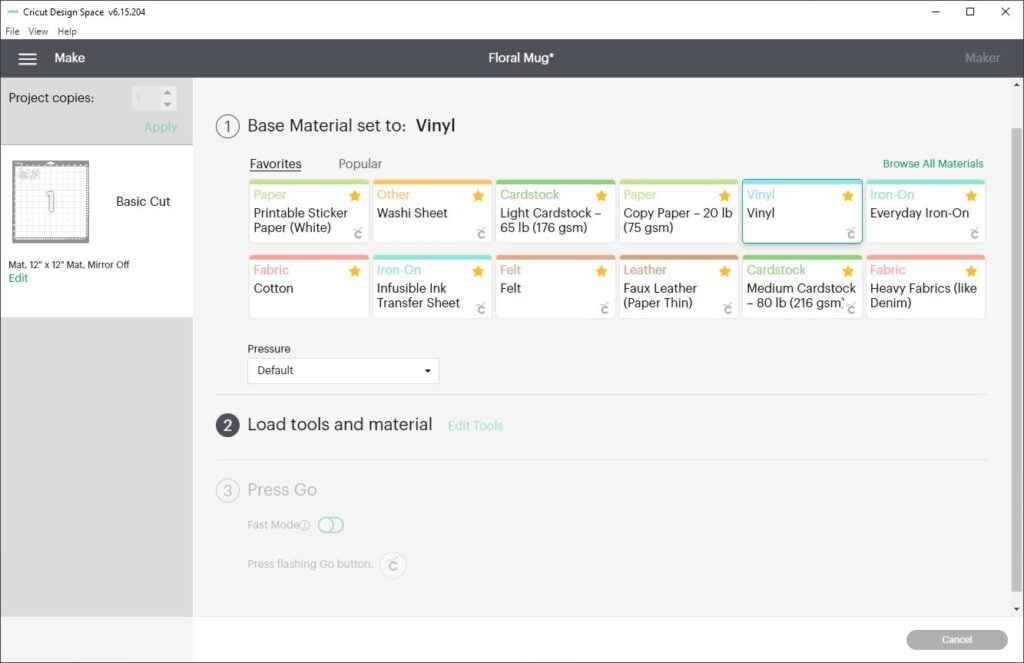
Task: Click Cricut logo on Washi Sheet card
Action: (x=481, y=233)
